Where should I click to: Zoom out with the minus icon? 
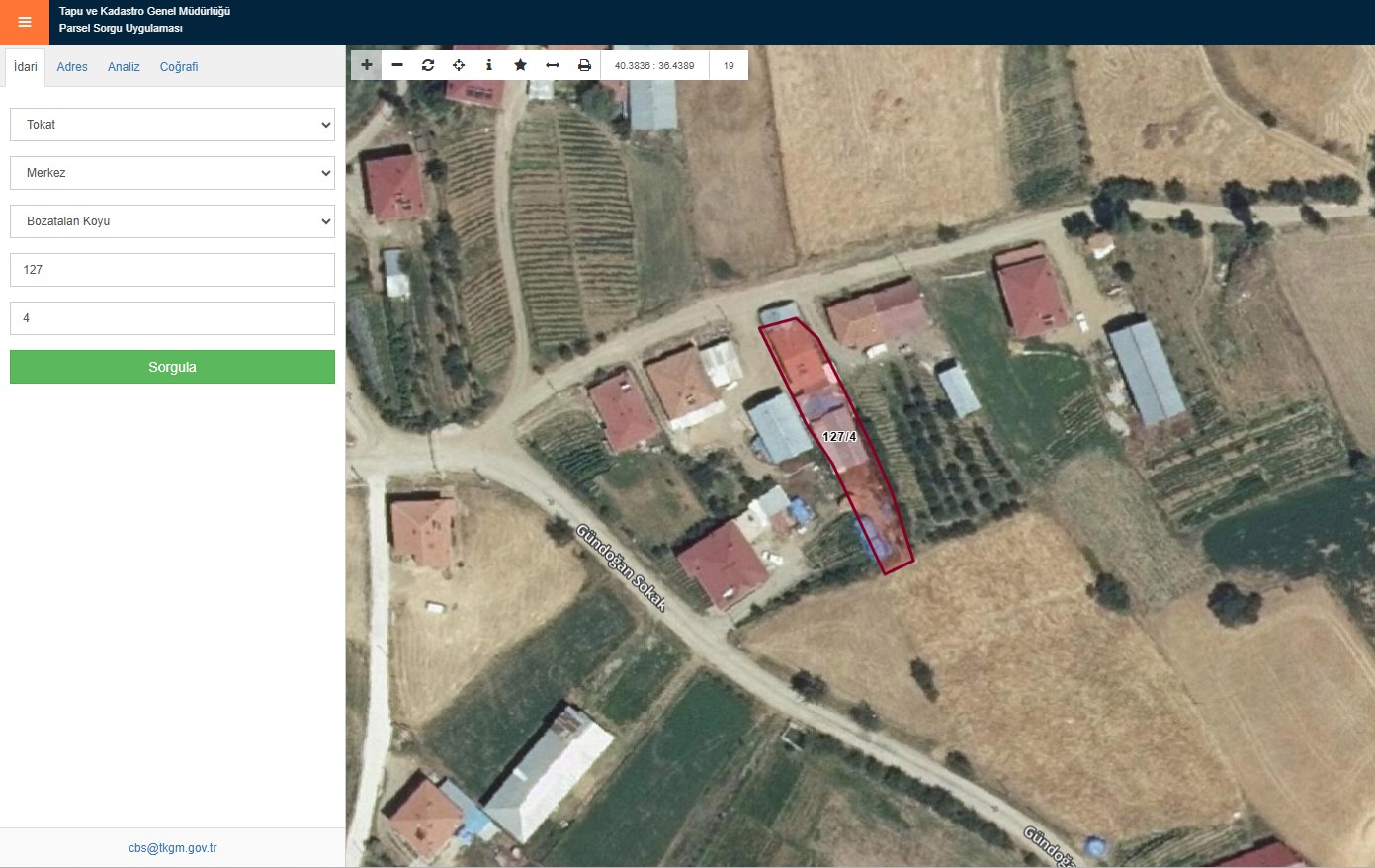click(397, 65)
